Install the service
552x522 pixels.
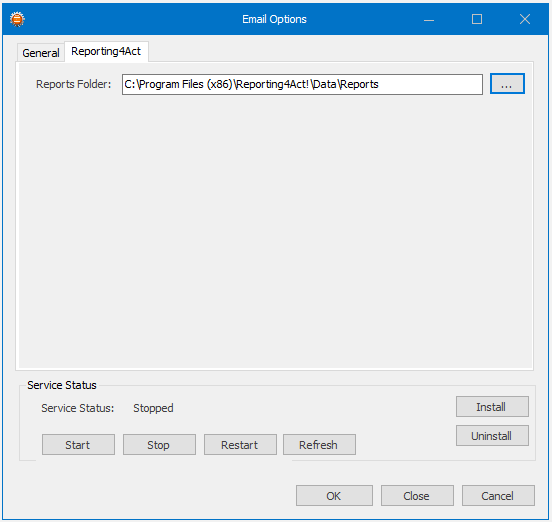(x=492, y=407)
